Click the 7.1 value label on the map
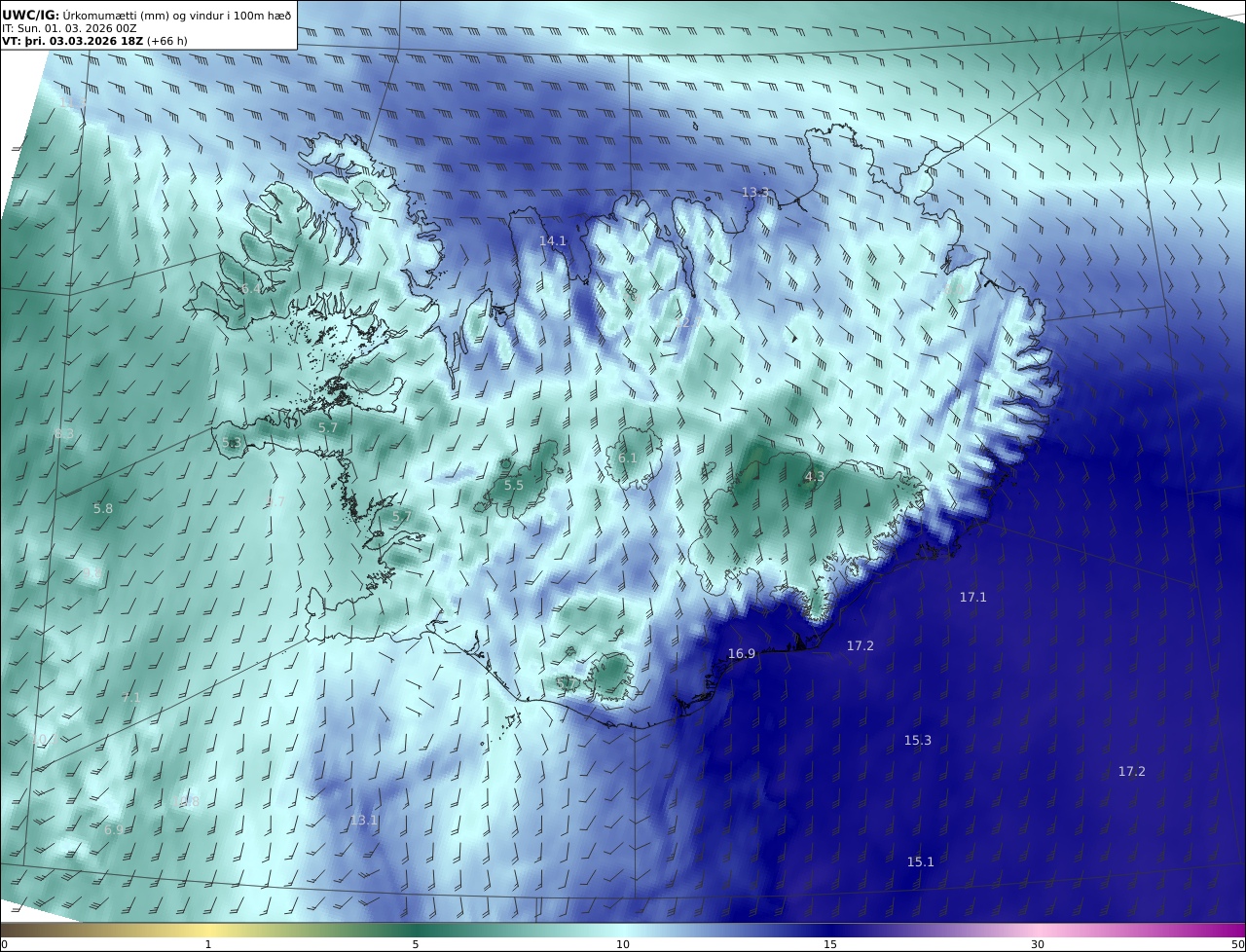 click(130, 697)
